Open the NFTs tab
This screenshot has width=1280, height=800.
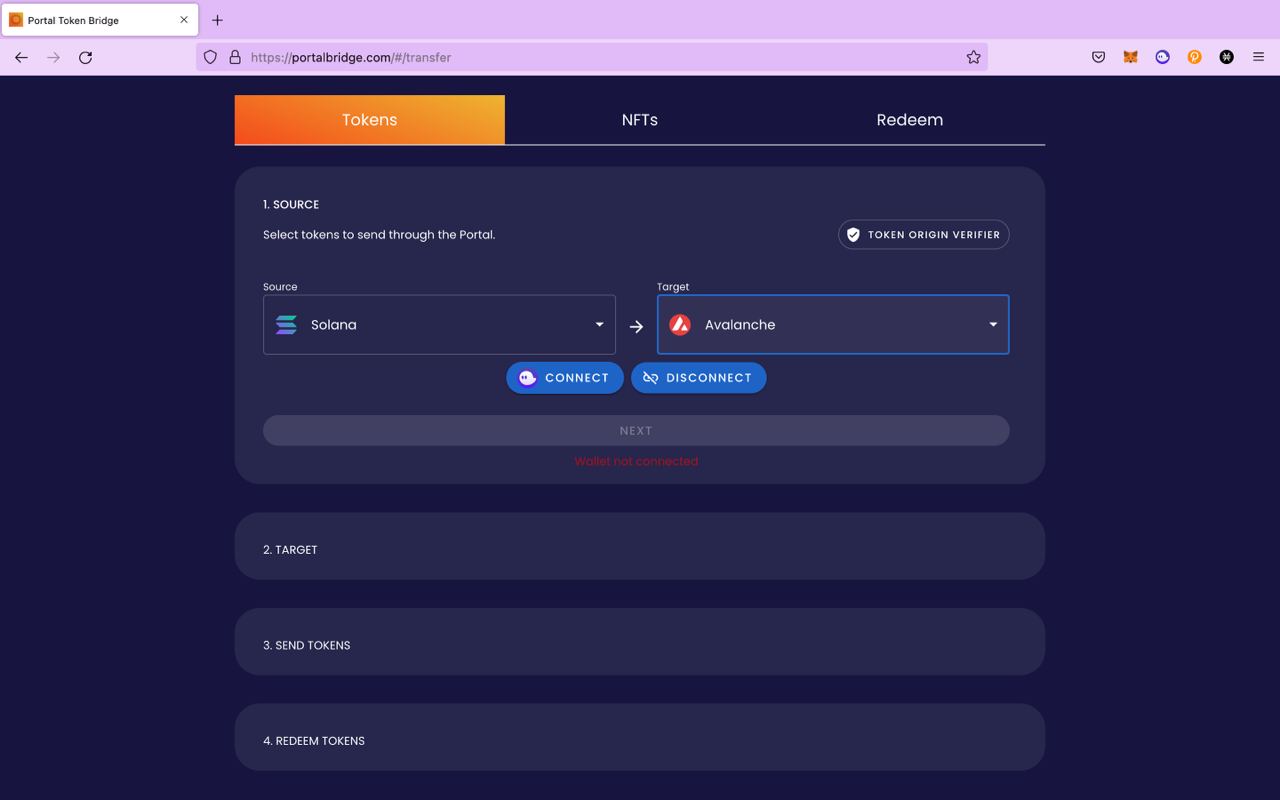tap(640, 120)
